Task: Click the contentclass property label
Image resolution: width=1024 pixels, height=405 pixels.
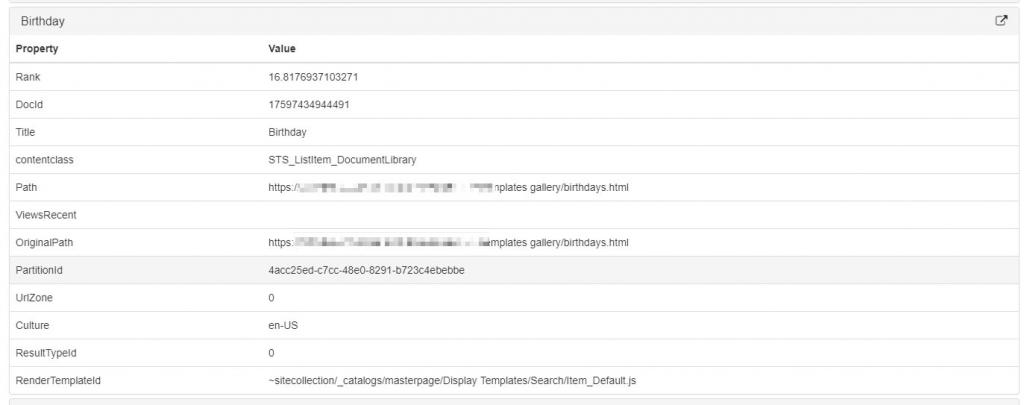Action: (45, 159)
